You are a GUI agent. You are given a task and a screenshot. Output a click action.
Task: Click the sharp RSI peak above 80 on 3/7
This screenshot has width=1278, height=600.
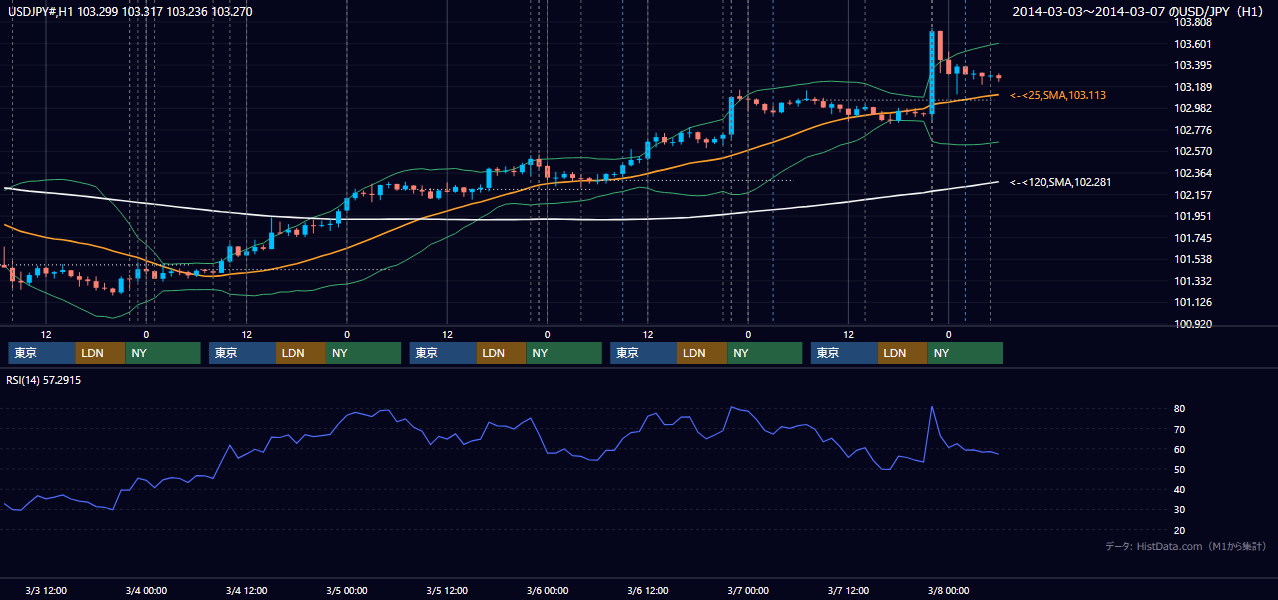[932, 408]
